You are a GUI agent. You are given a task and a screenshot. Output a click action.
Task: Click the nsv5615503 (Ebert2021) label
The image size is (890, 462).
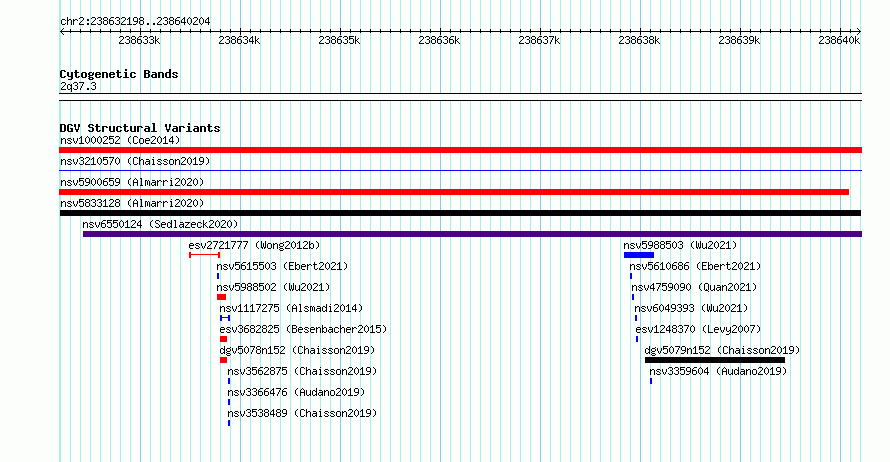282,266
